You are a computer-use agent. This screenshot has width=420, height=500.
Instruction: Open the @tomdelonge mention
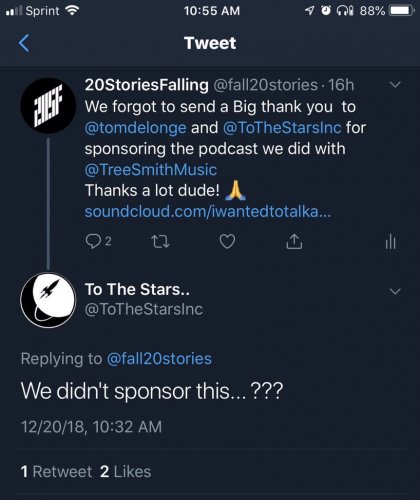point(135,128)
